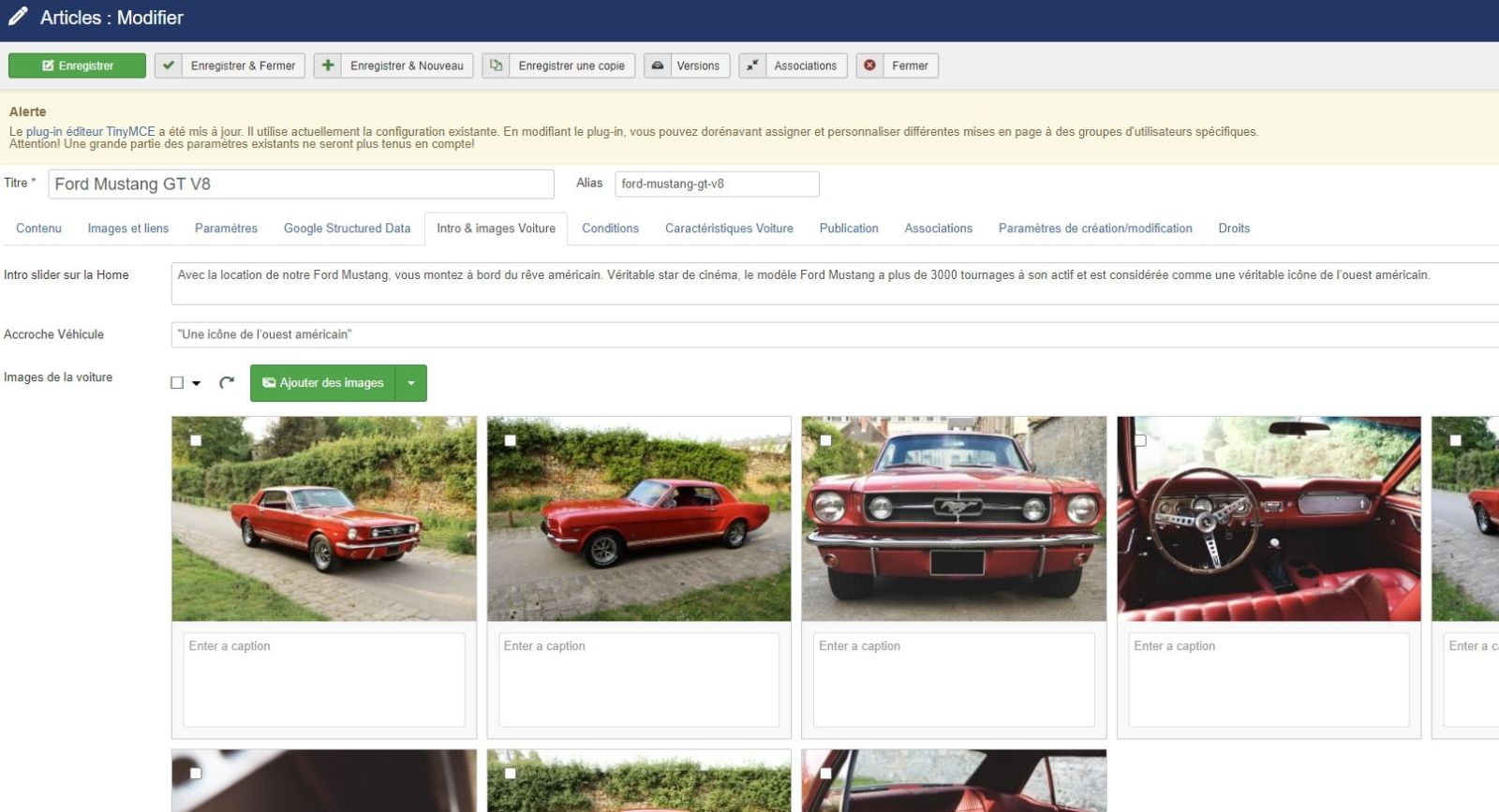Click the Mustang front grille thumbnail
1499x812 pixels.
click(954, 519)
